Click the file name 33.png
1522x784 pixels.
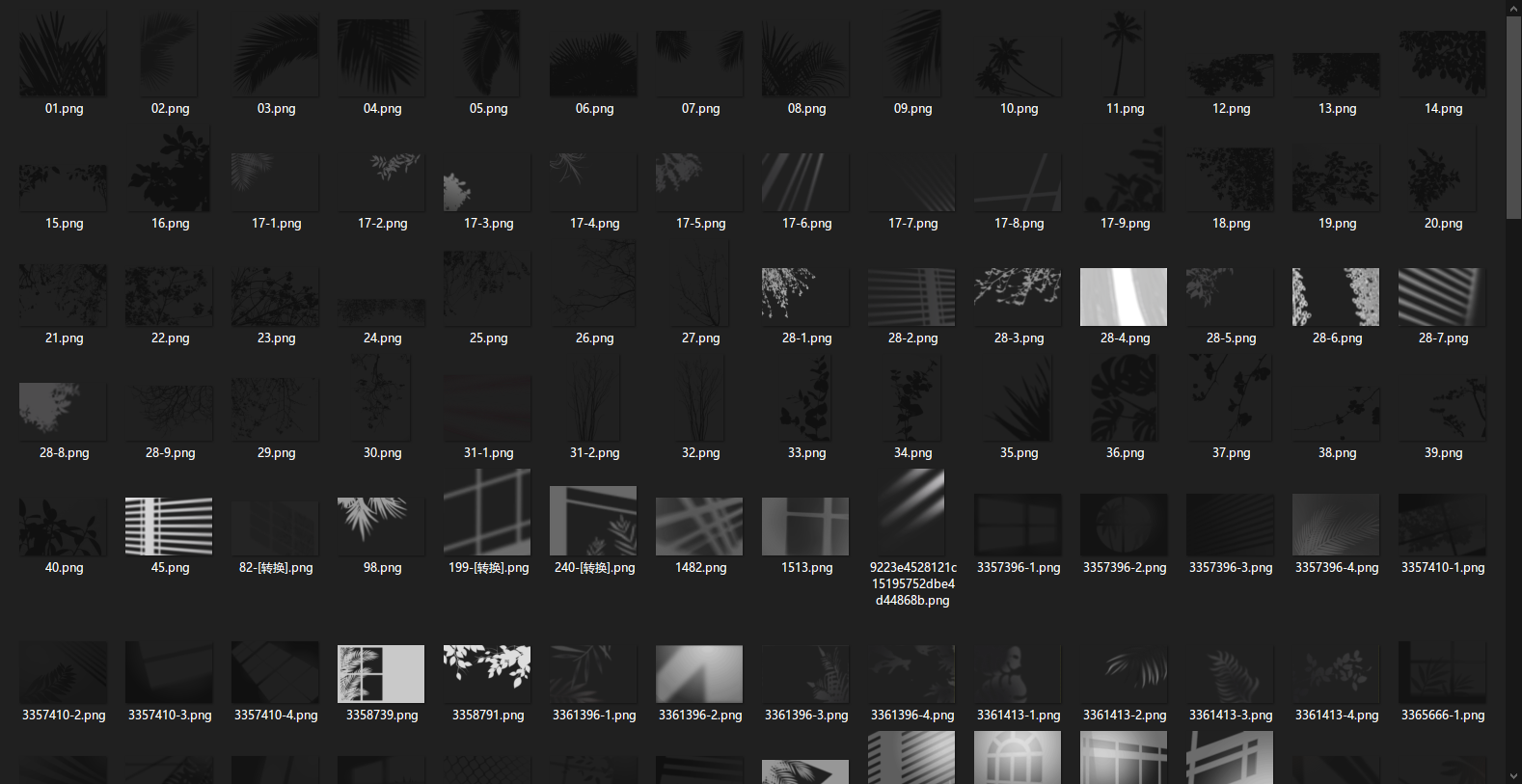click(806, 453)
